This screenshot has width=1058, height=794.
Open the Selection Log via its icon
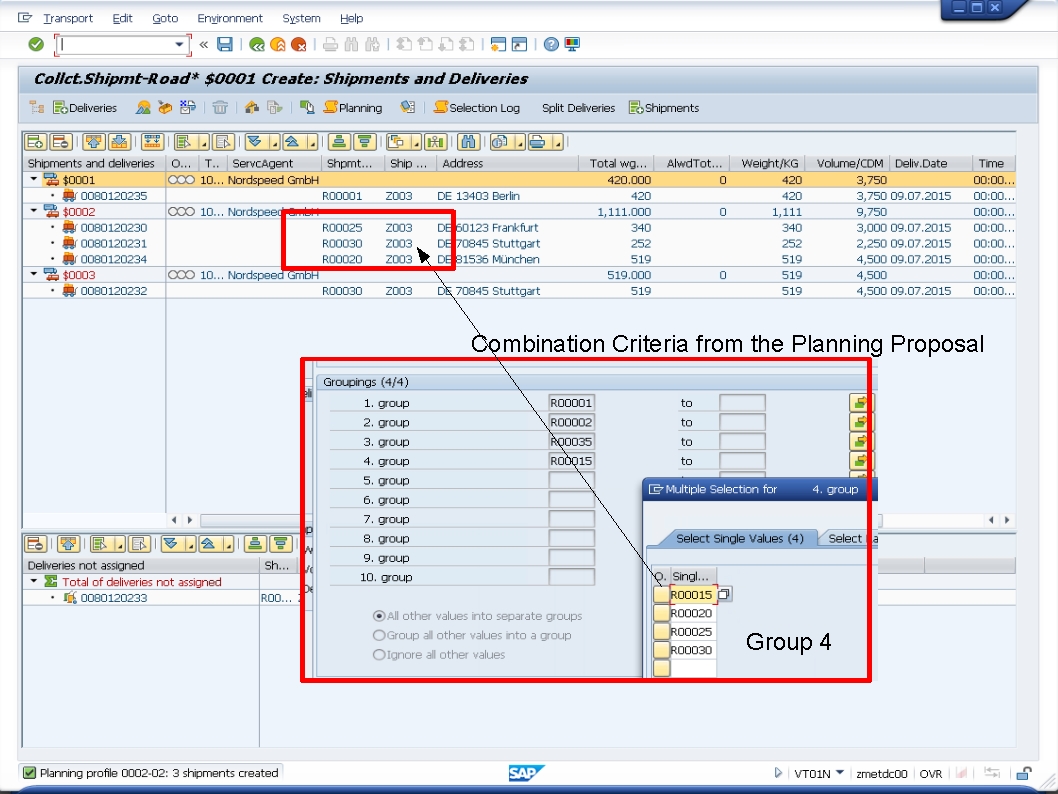pos(442,108)
